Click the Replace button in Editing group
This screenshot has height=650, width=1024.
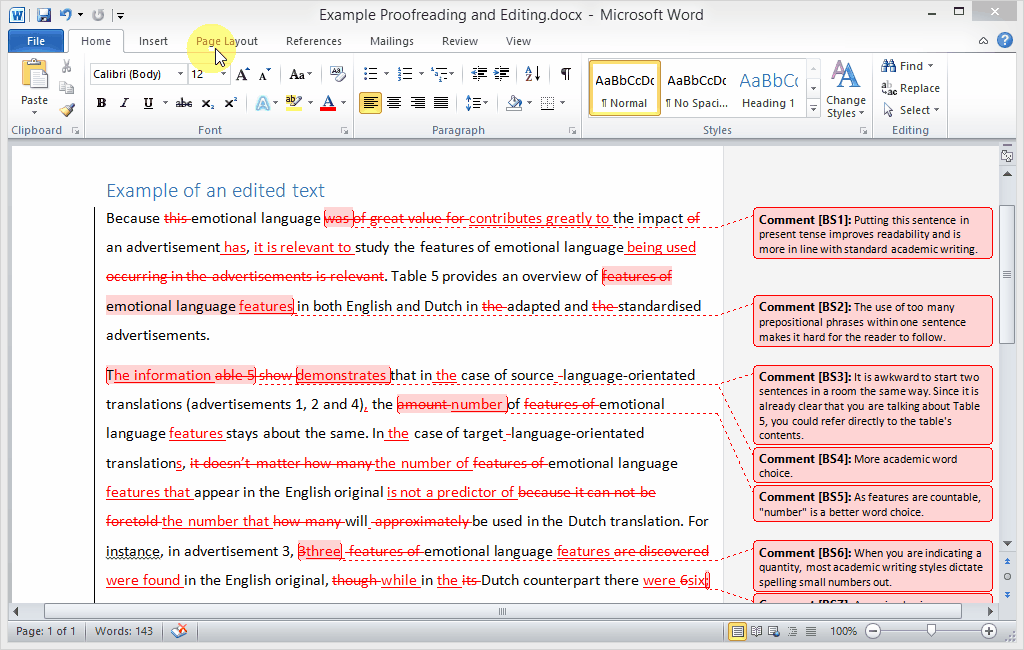click(911, 88)
